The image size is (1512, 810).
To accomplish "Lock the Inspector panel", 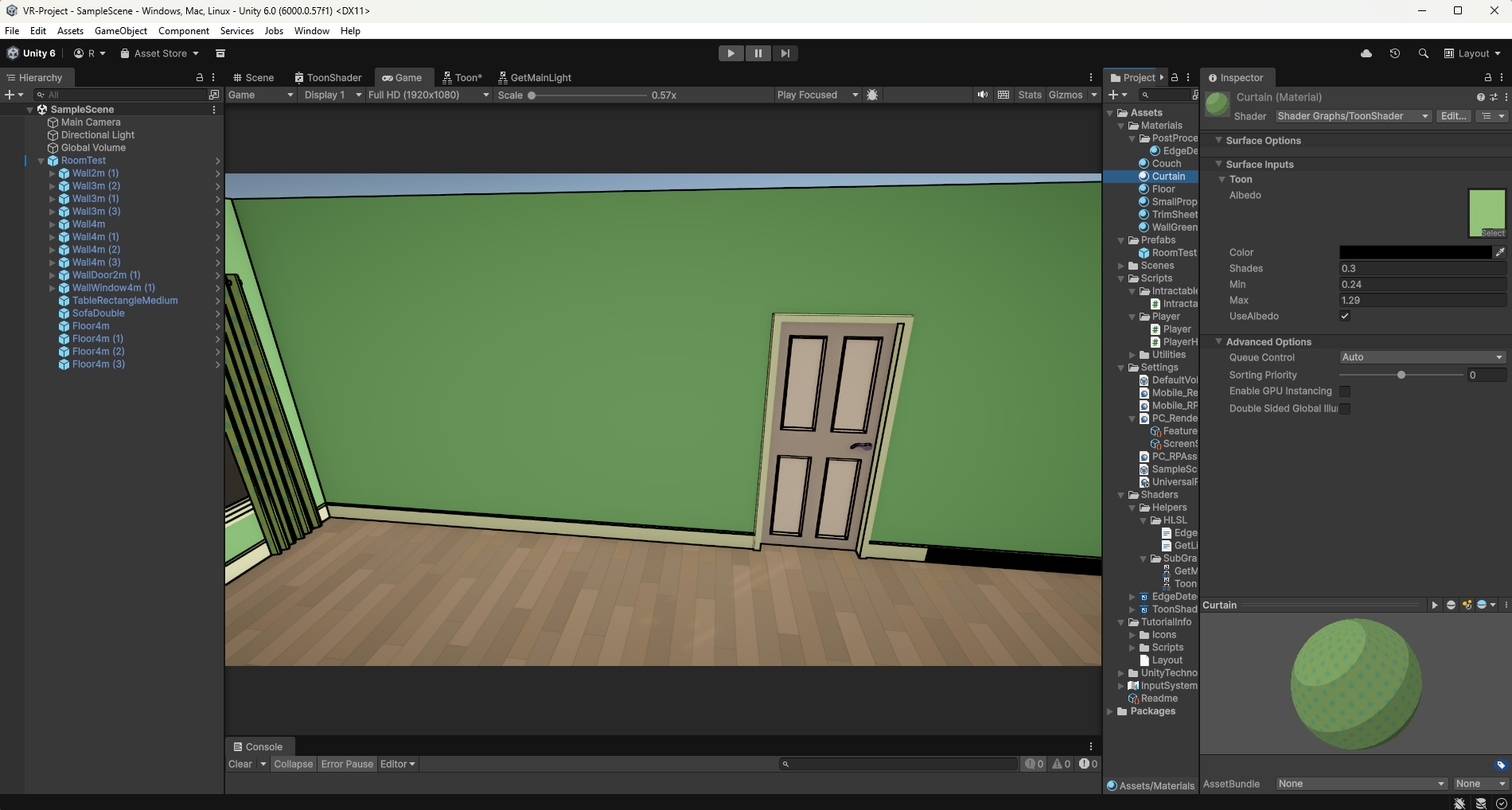I will (1487, 77).
